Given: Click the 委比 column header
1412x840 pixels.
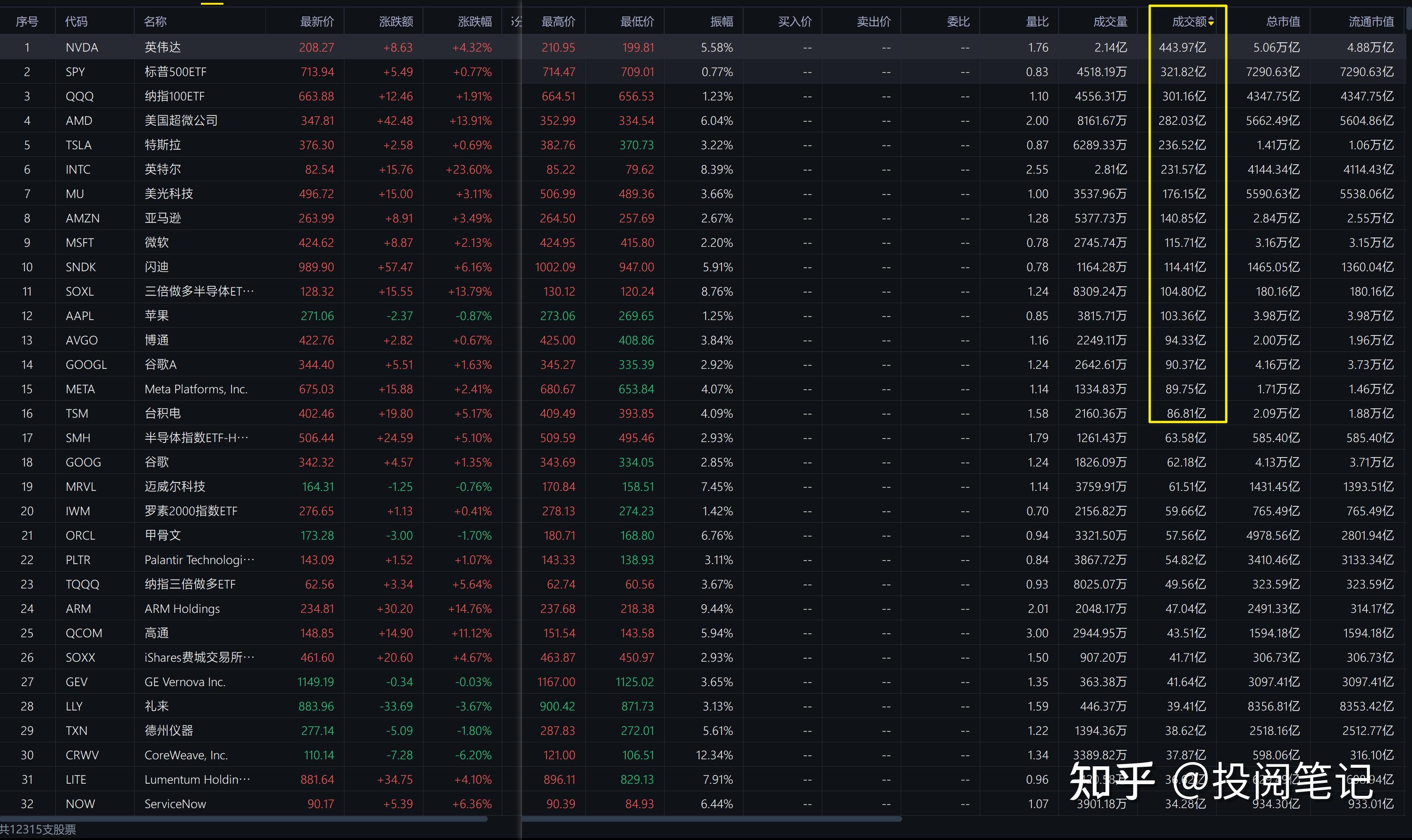Looking at the screenshot, I should pyautogui.click(x=959, y=22).
